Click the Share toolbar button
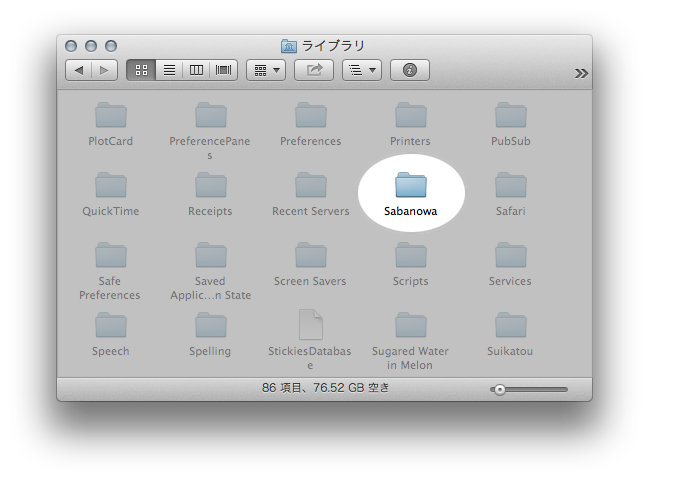Screen dimensions: 680x480 (314, 70)
